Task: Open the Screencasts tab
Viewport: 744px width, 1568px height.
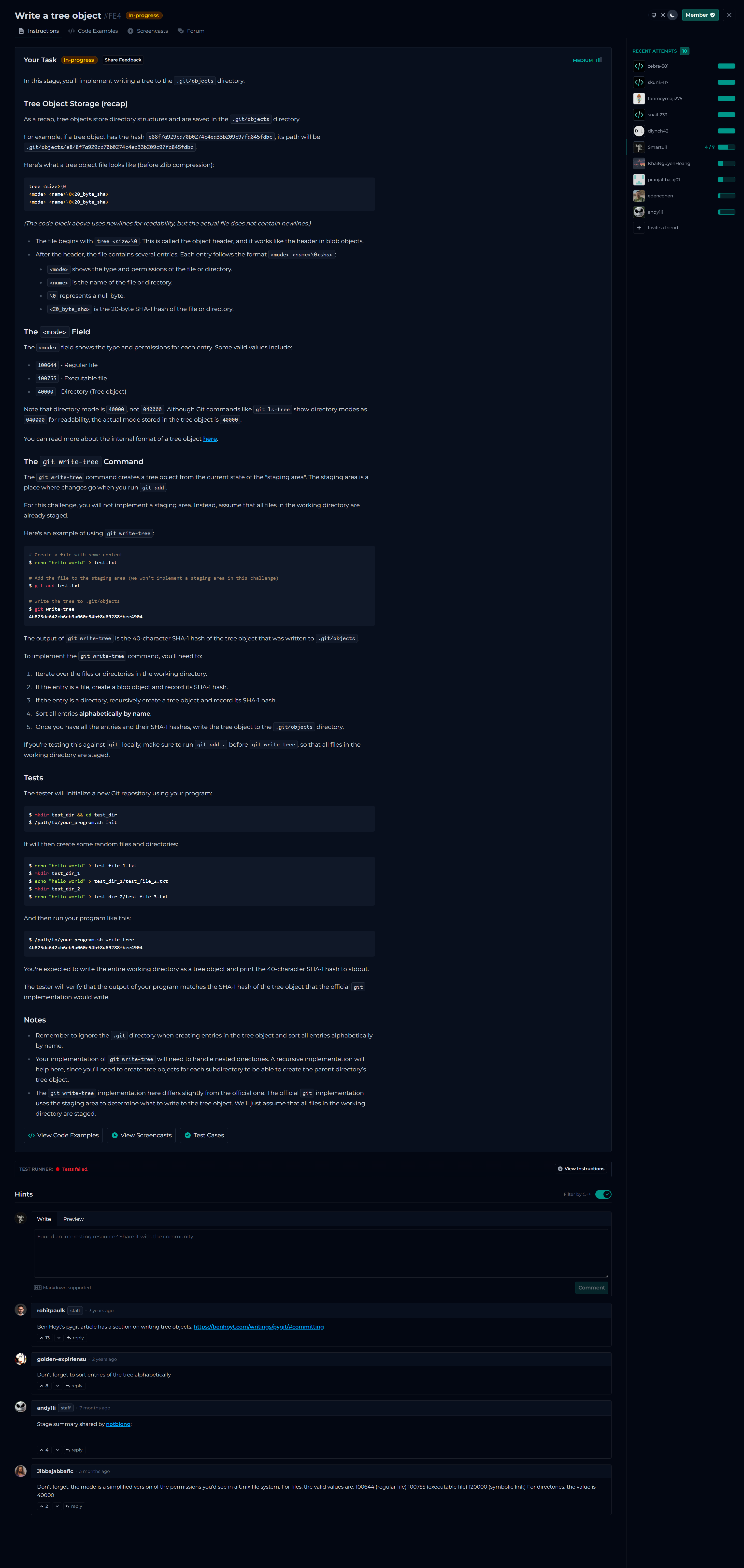Action: [x=148, y=31]
